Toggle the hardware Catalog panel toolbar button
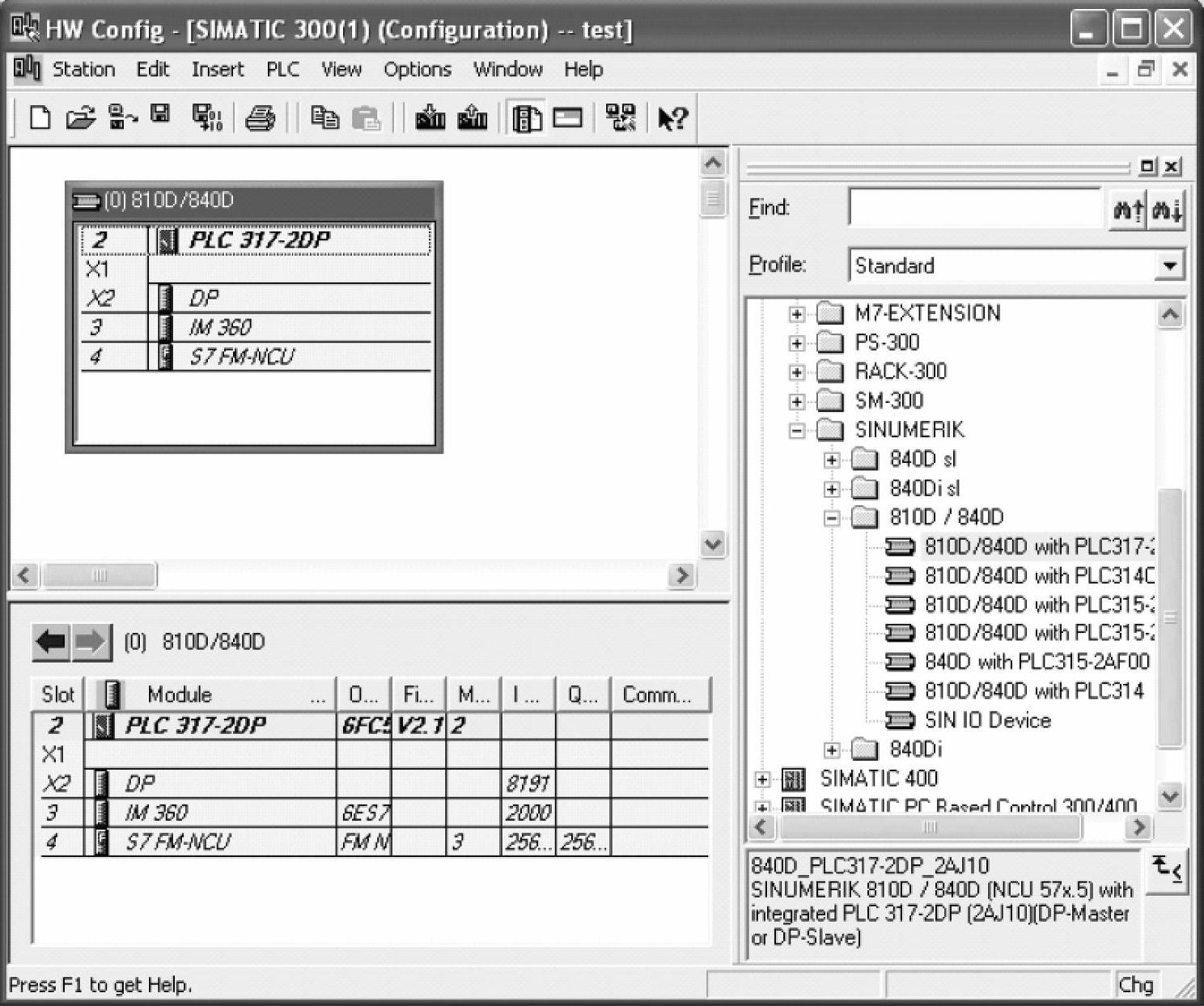The height and width of the screenshot is (1006, 1204). [527, 119]
